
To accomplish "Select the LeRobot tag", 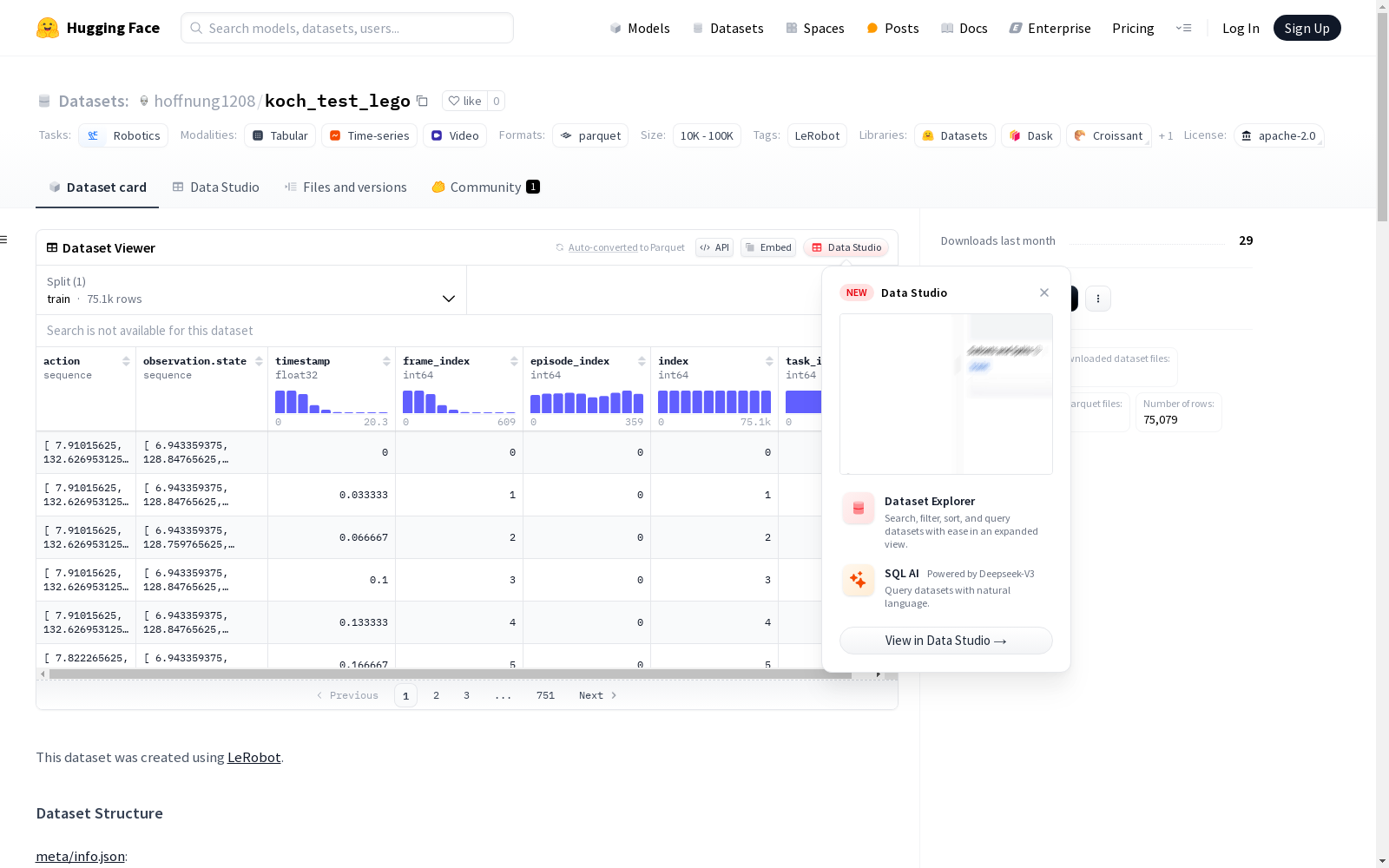I will pos(817,135).
